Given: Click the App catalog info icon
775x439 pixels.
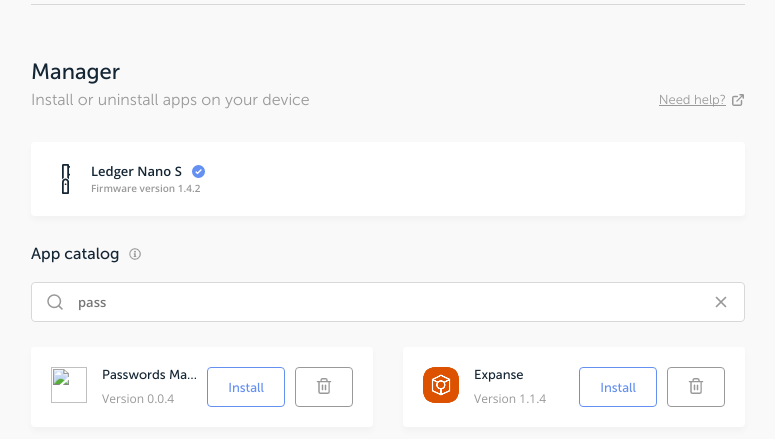Looking at the screenshot, I should coord(135,254).
